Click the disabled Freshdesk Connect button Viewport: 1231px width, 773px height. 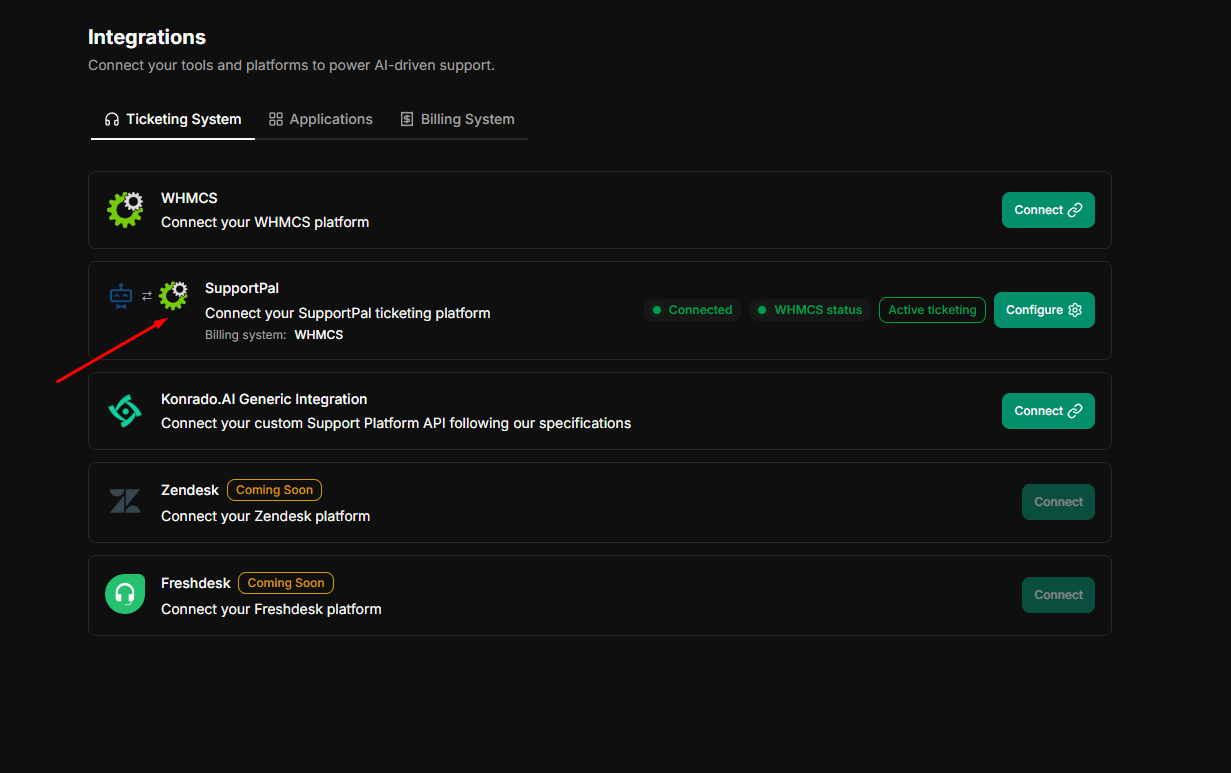coord(1058,595)
